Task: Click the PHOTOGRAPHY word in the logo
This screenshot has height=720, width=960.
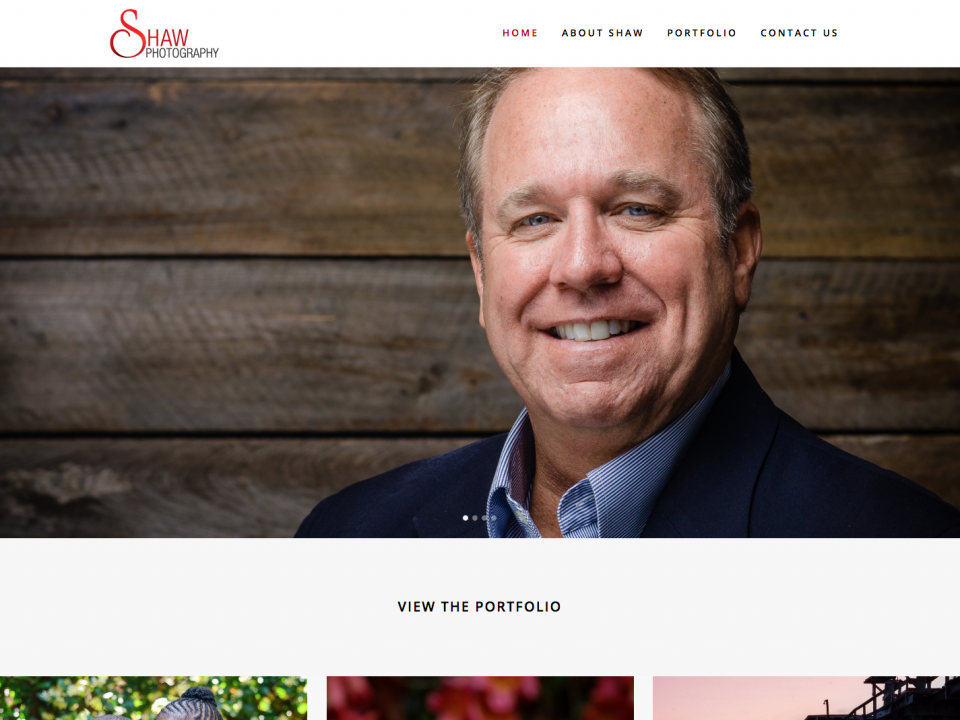Action: point(182,53)
